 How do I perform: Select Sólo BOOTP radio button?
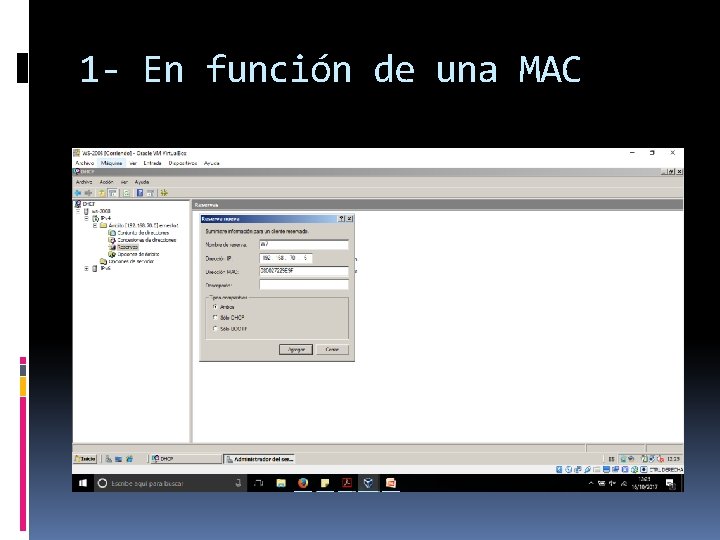click(x=215, y=329)
